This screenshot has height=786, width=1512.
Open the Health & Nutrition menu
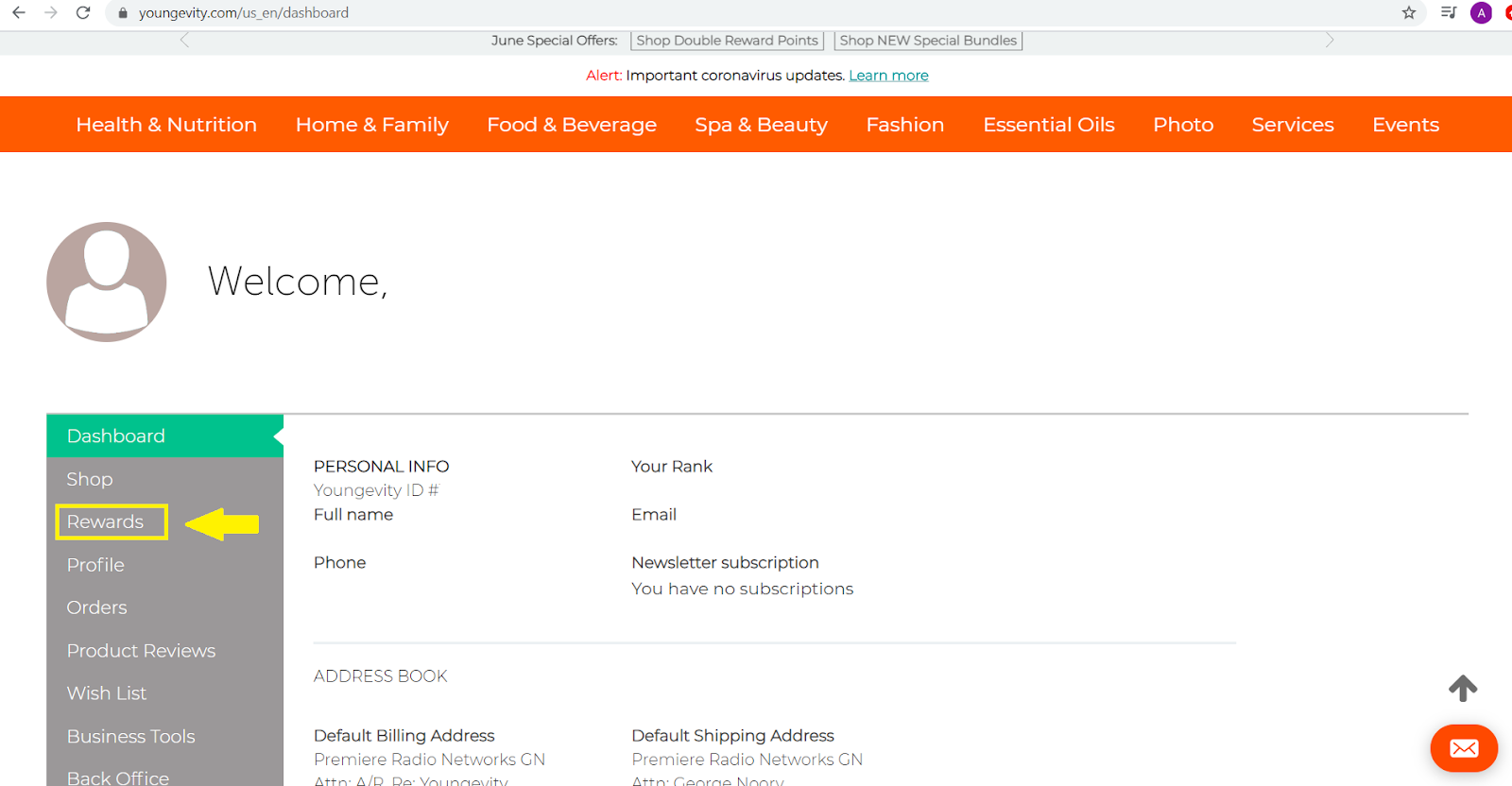click(166, 125)
